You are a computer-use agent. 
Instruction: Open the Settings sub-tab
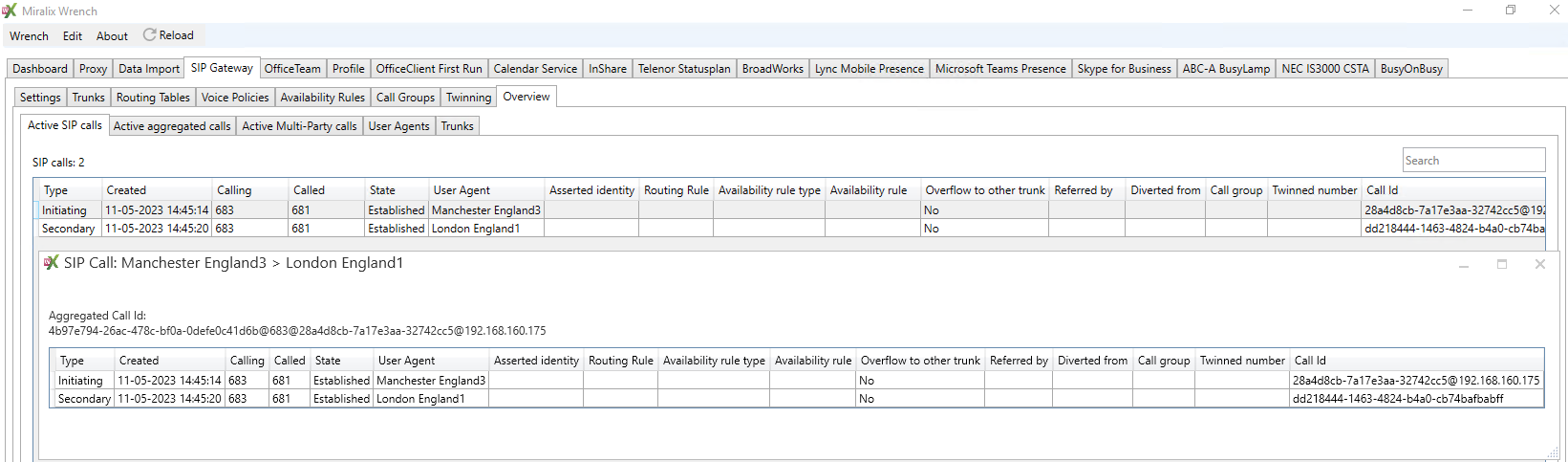[40, 98]
